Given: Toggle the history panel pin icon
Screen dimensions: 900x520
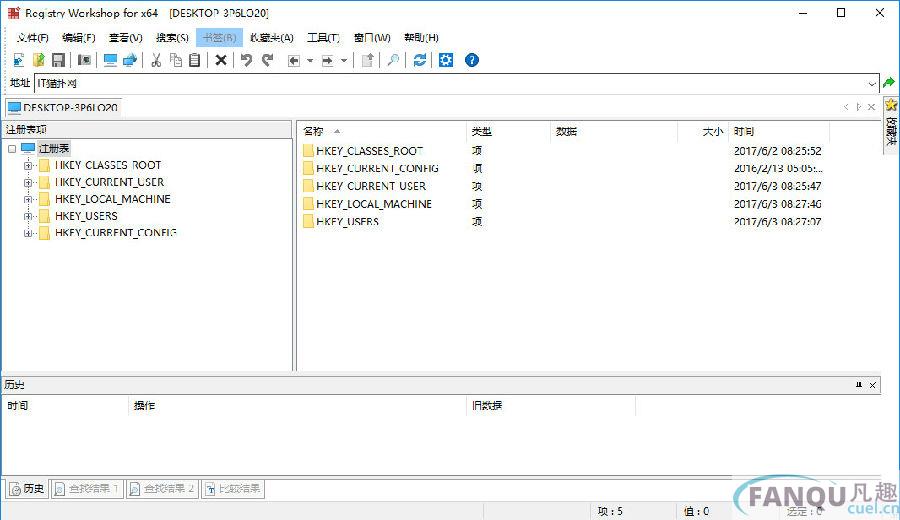Looking at the screenshot, I should pos(859,385).
